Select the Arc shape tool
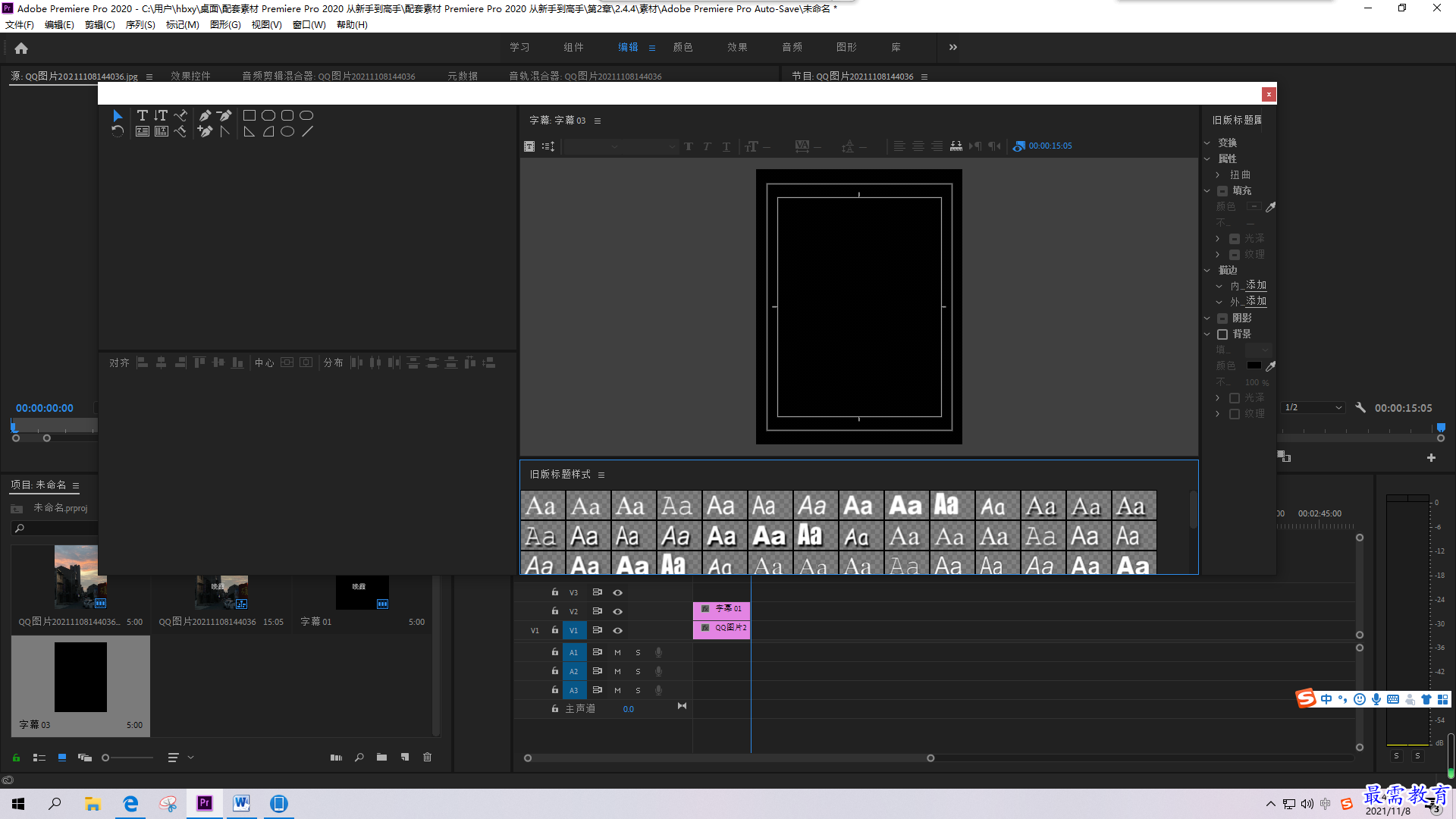The image size is (1456, 819). (268, 131)
